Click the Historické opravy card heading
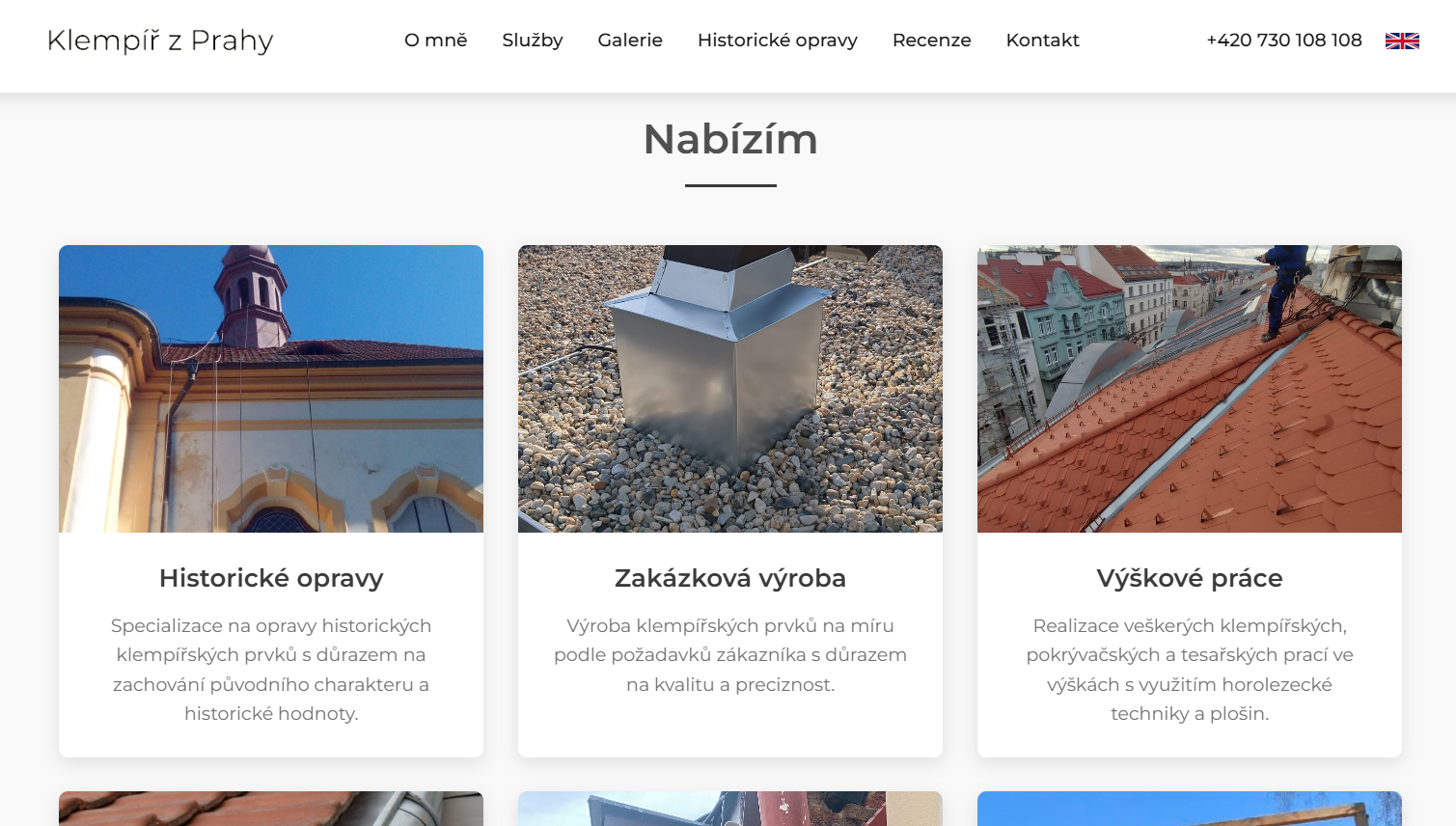 click(x=271, y=578)
